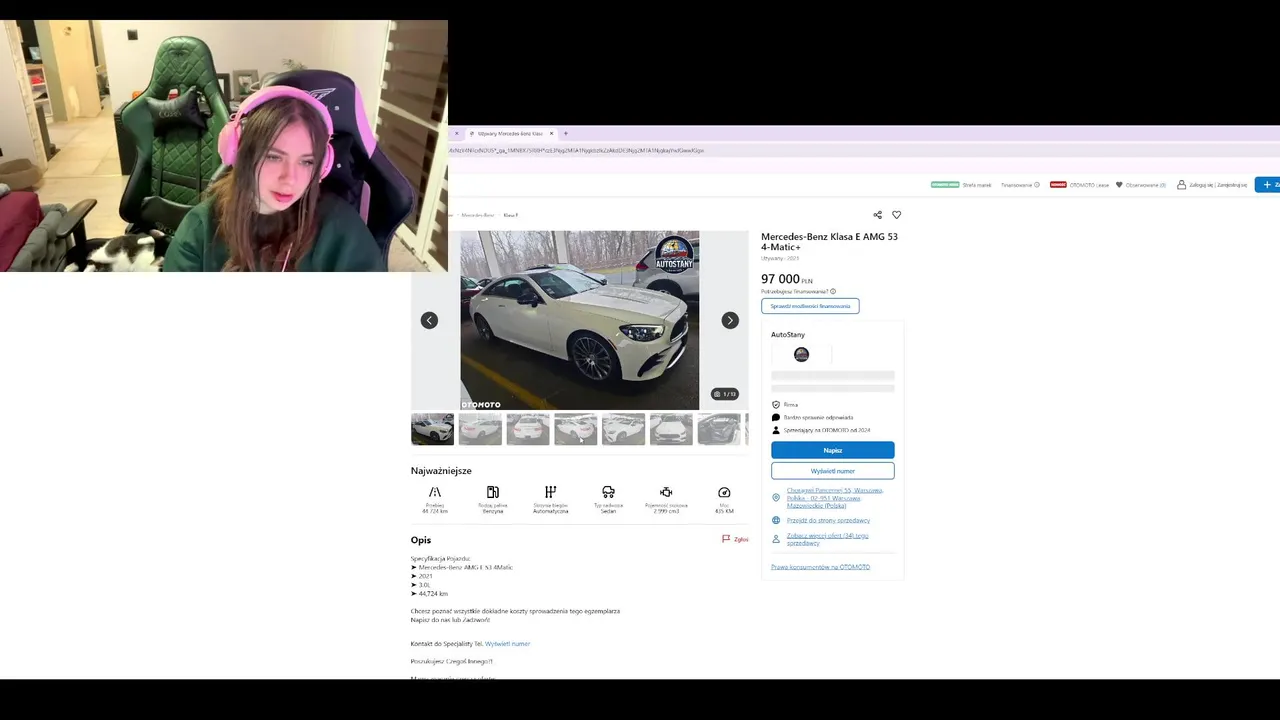1280x720 pixels.
Task: Click the globe icon next to seller page link
Action: [x=776, y=520]
